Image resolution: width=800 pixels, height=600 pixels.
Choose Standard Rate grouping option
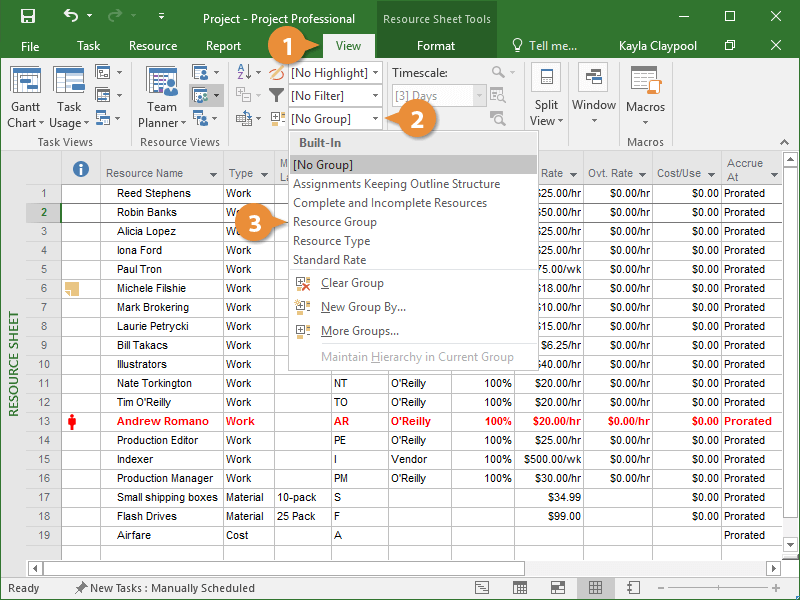coord(329,260)
